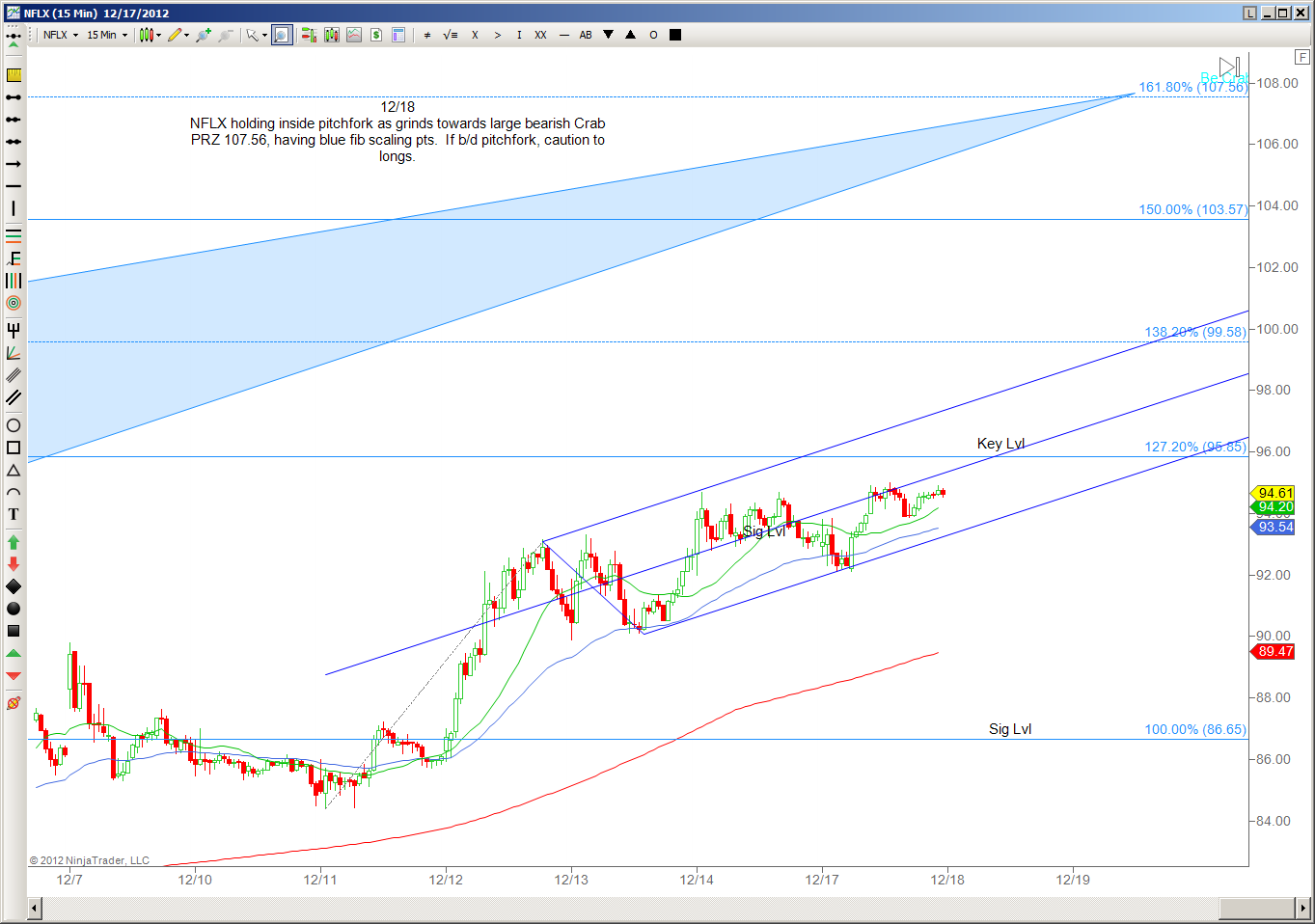
Task: Open the NFLX instrument dropdown
Action: click(x=62, y=35)
